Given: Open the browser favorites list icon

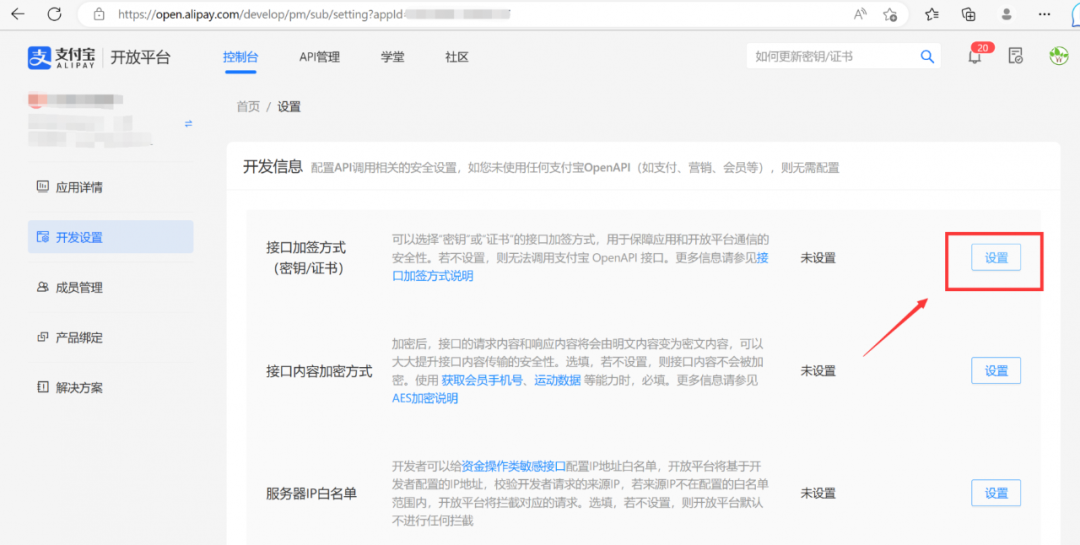Looking at the screenshot, I should coord(932,14).
